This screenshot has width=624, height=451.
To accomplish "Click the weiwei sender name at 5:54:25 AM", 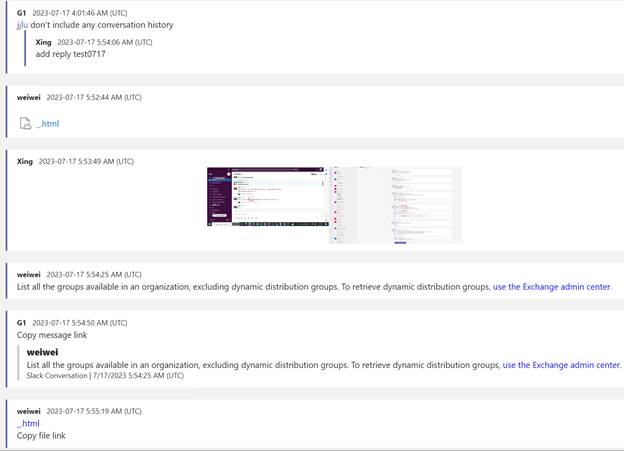I will 29,274.
